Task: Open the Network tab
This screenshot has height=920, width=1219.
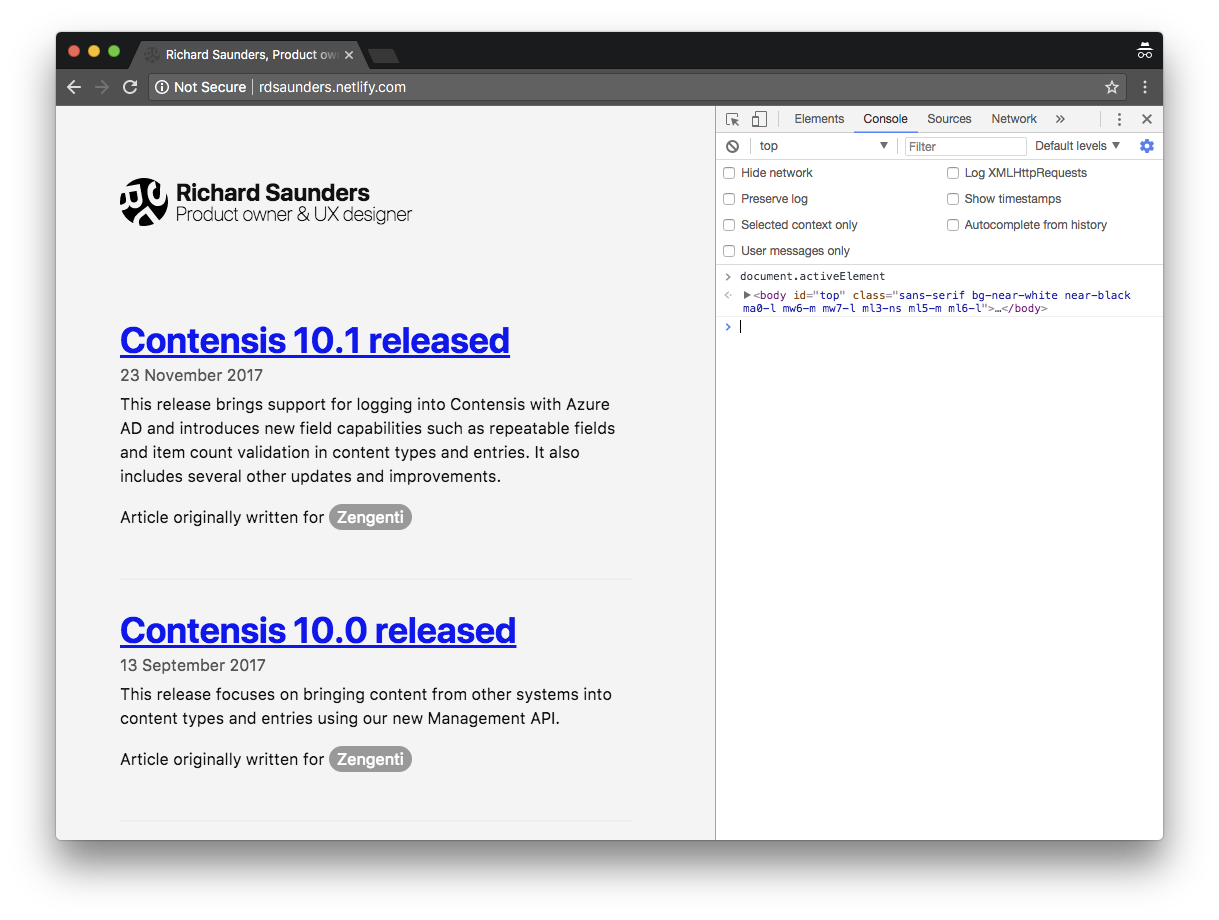Action: [x=1014, y=119]
